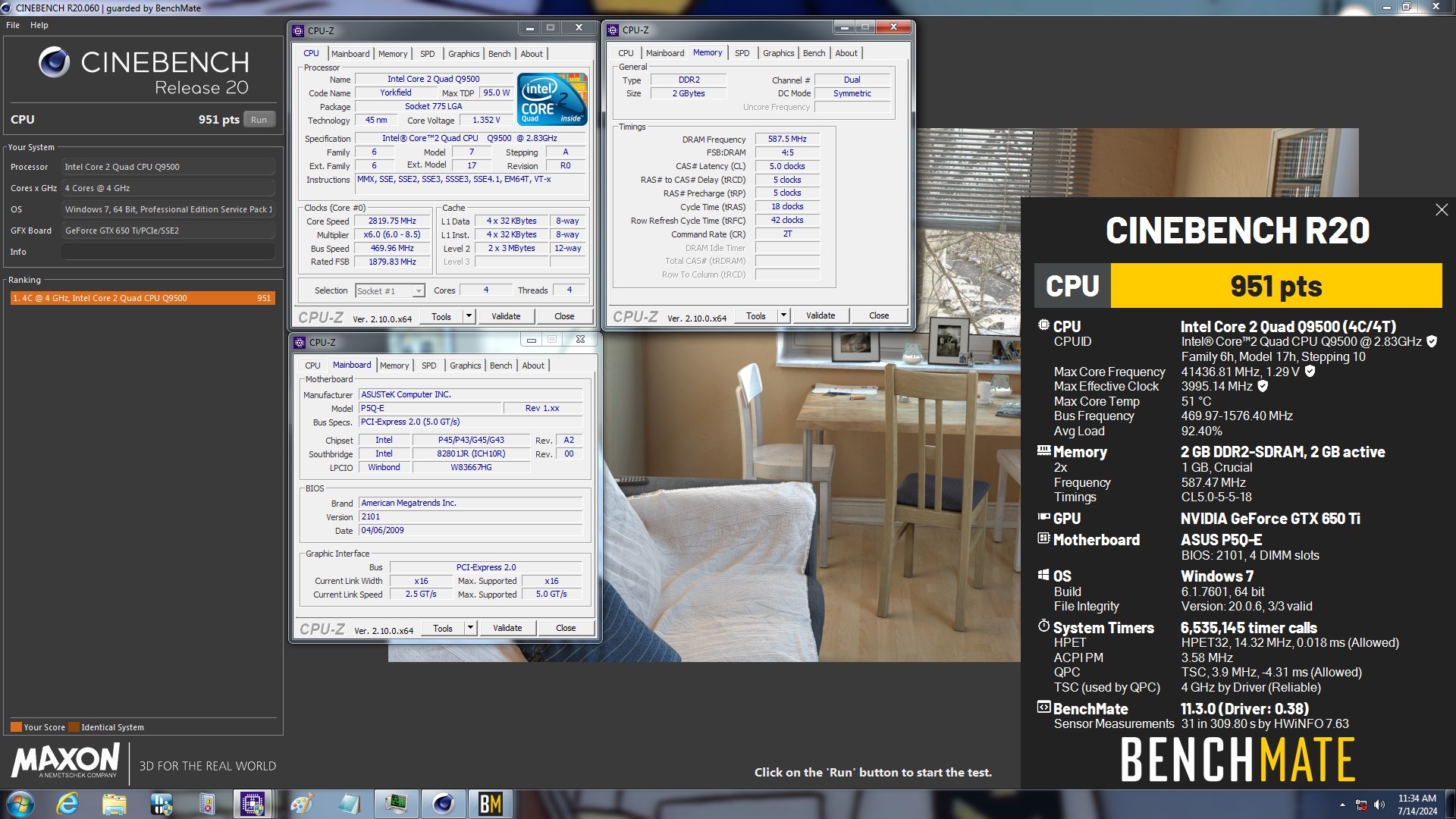Click Validate in the CPU-Z Memory window
This screenshot has width=1456, height=819.
coord(821,315)
